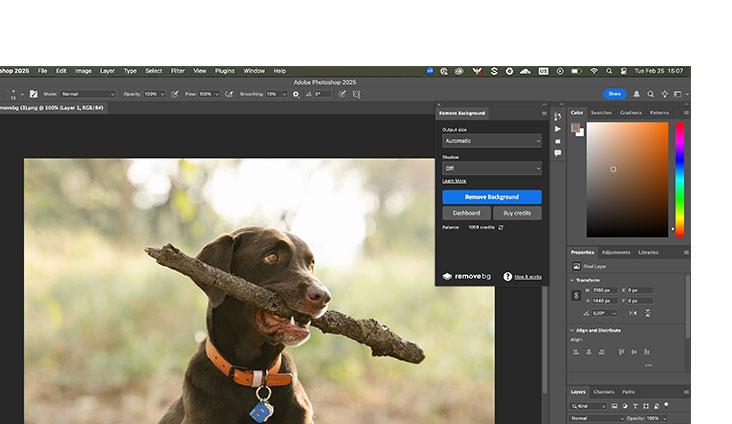Open the Plugins menu
732x424 pixels.
(225, 71)
